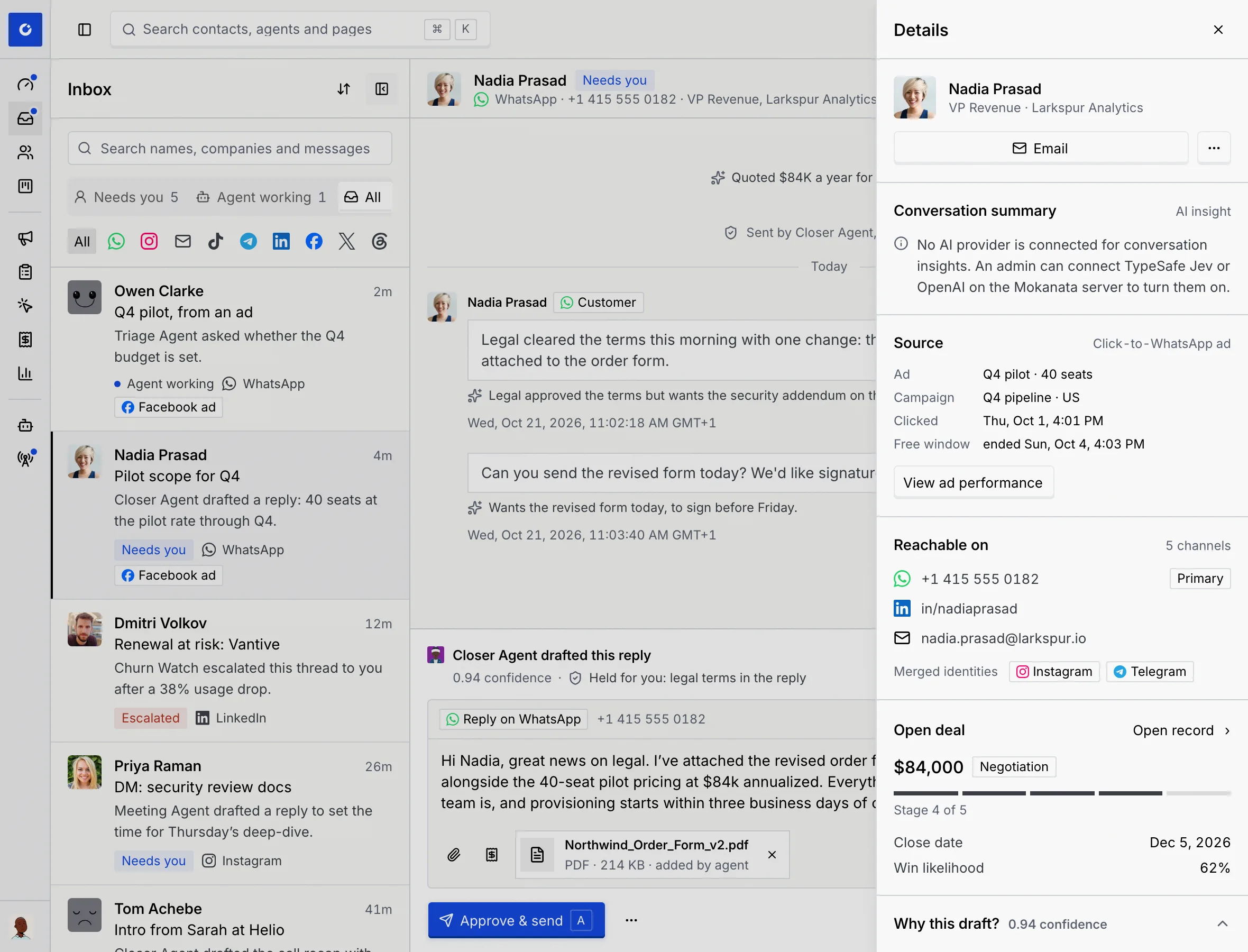Collapse the inbox list panel icon

click(382, 89)
